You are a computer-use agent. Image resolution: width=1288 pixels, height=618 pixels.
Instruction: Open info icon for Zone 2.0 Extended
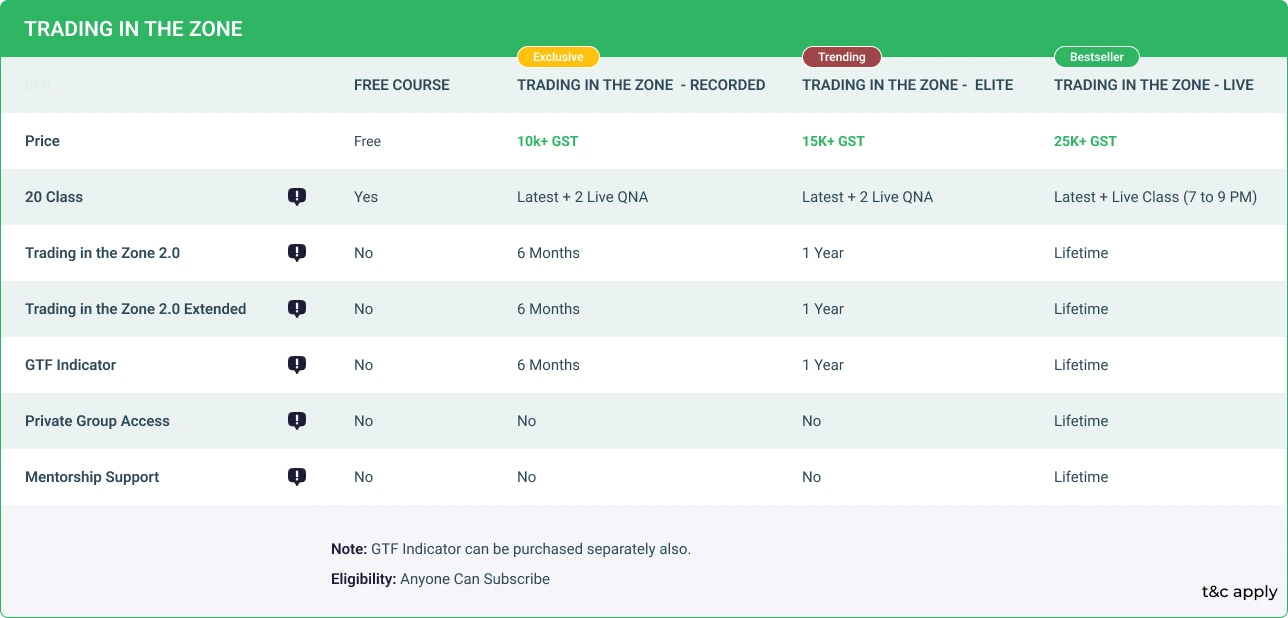point(297,309)
